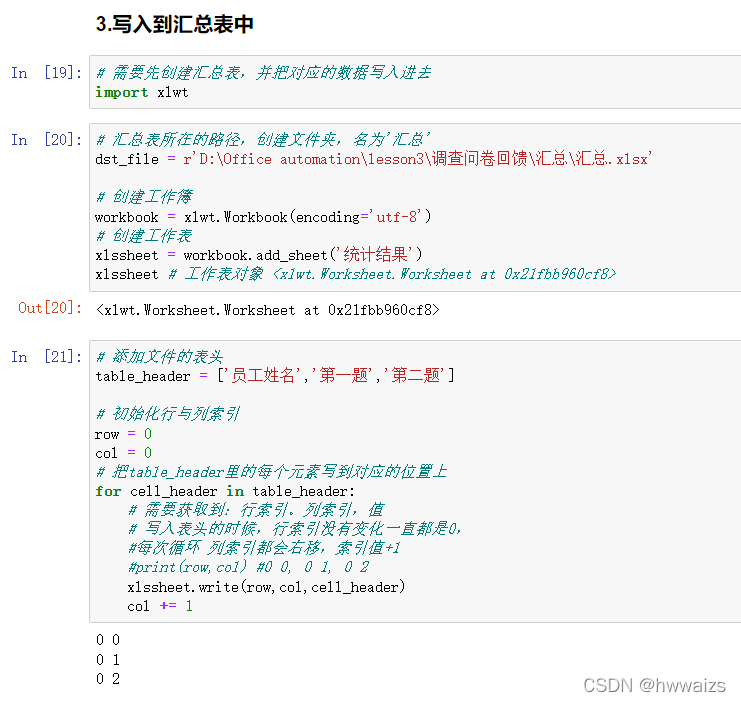Click the comment # 创建工作簿
Viewport: 741px width, 702px height.
[144, 197]
